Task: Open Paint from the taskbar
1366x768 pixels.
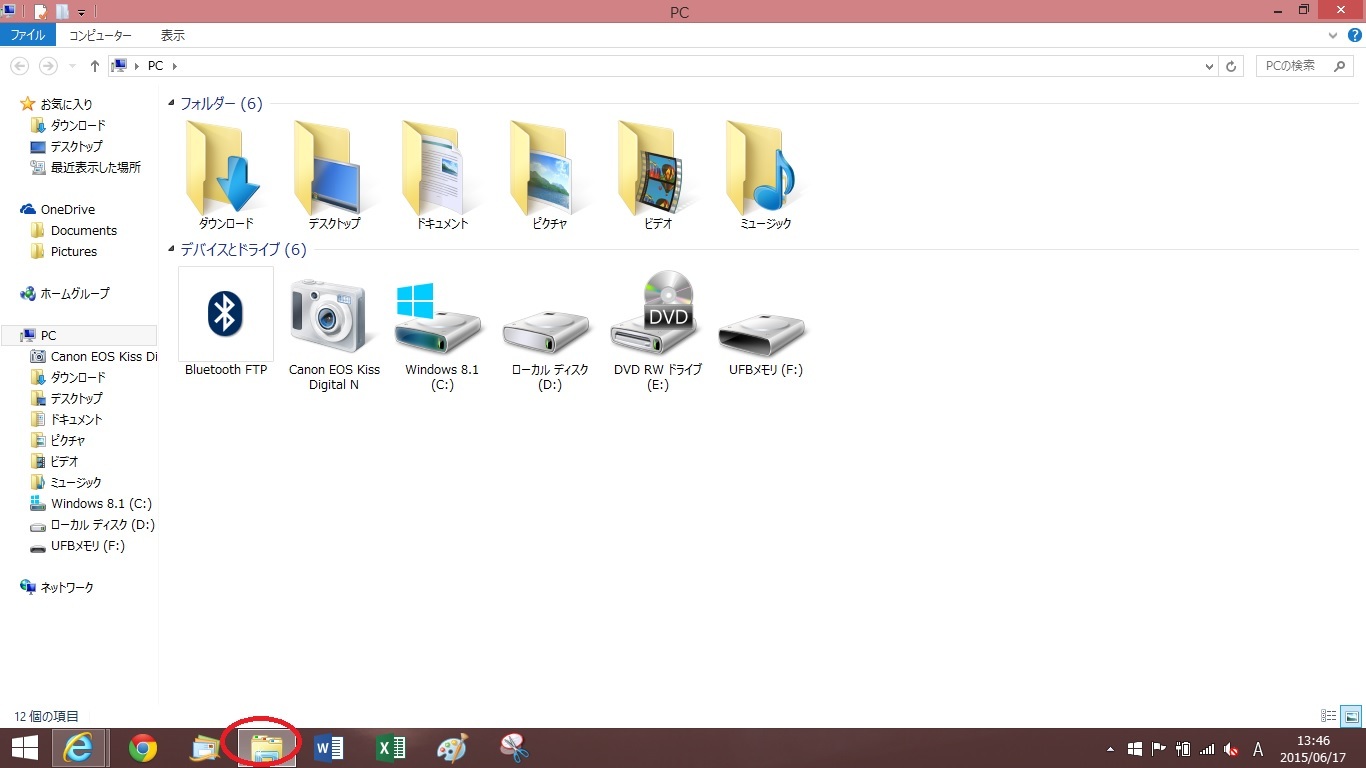Action: 452,748
